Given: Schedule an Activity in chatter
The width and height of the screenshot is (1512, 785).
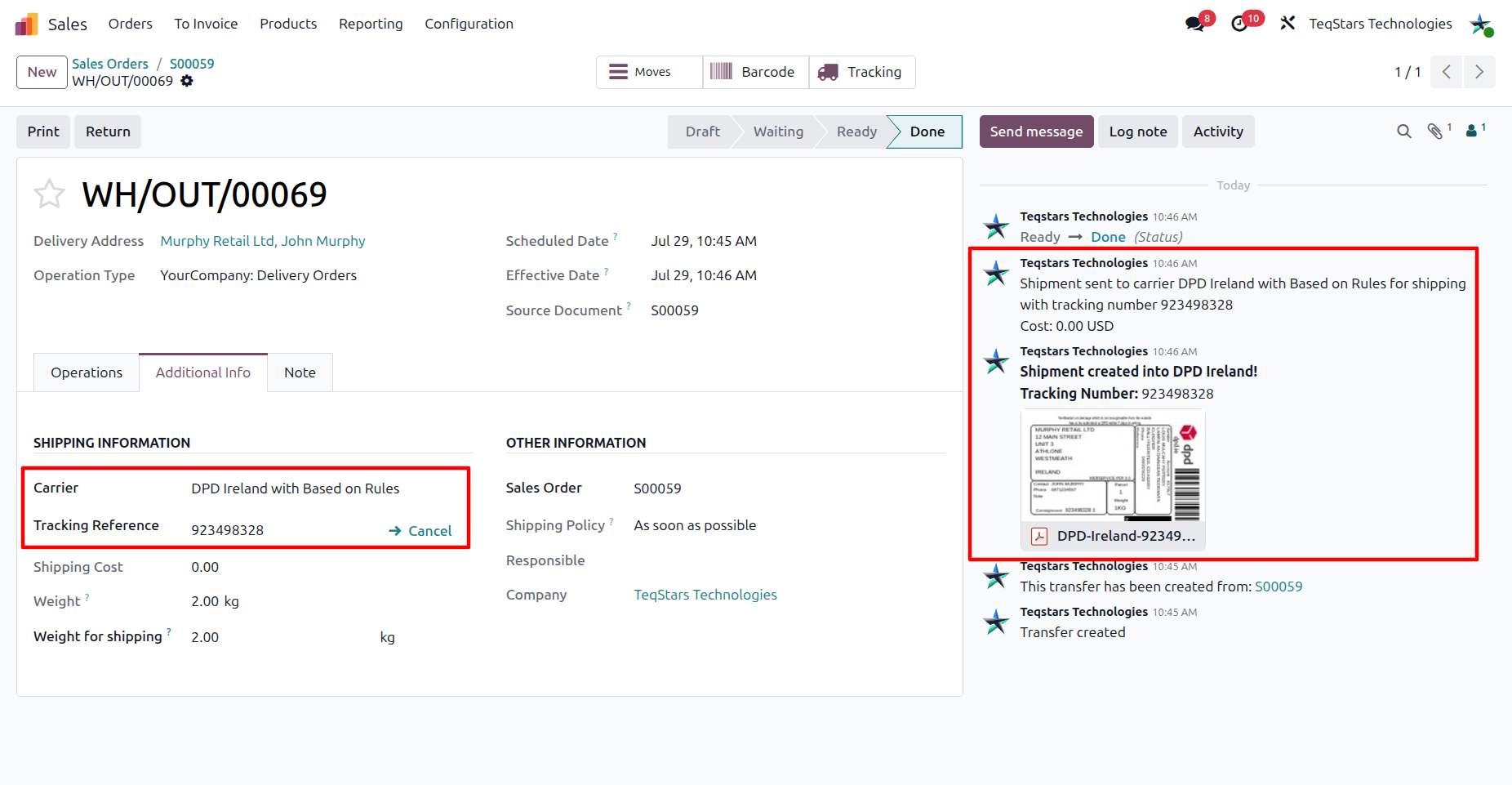Looking at the screenshot, I should (x=1218, y=132).
